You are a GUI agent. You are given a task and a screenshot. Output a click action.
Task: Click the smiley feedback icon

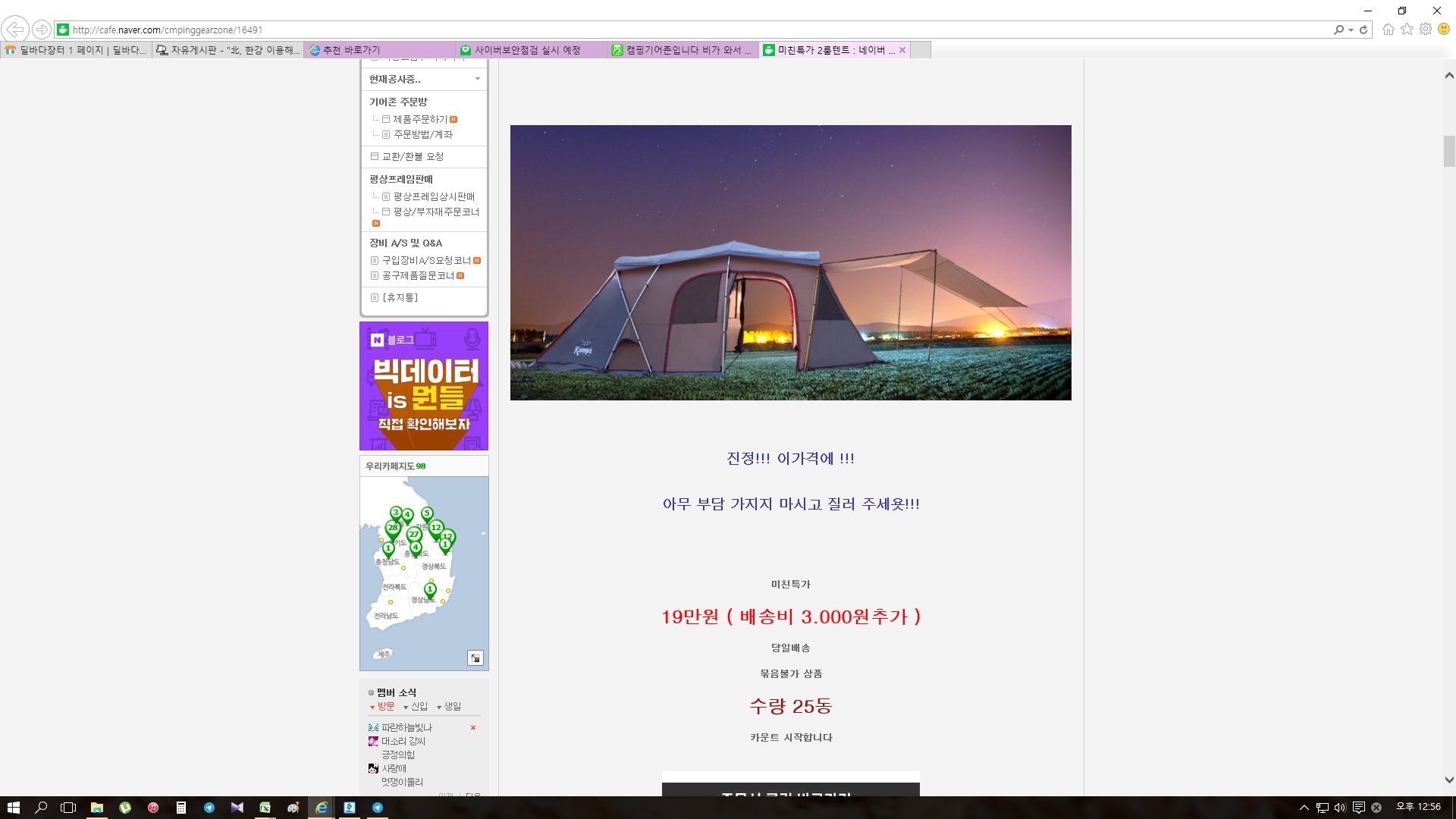1444,30
